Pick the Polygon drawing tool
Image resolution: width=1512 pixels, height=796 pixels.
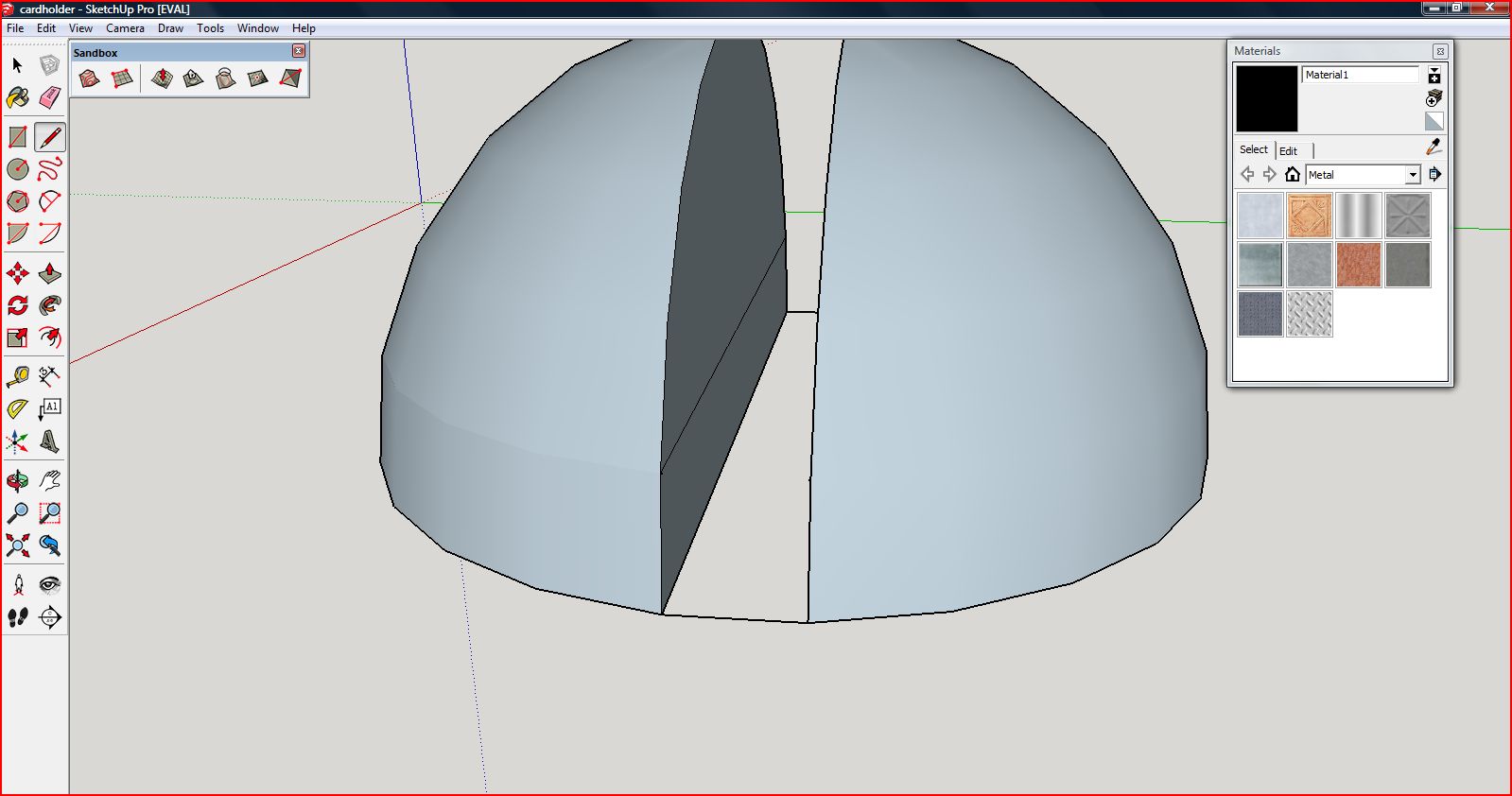pyautogui.click(x=18, y=201)
